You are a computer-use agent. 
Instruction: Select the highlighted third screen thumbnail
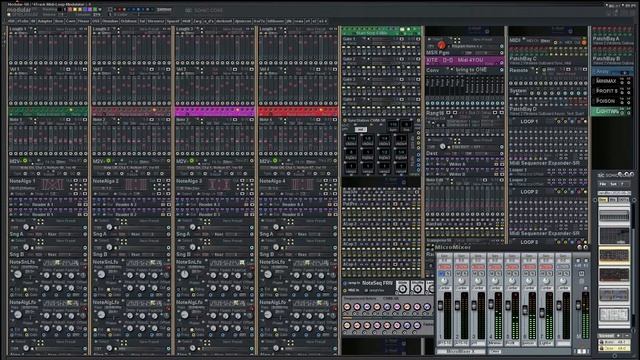(x=614, y=256)
